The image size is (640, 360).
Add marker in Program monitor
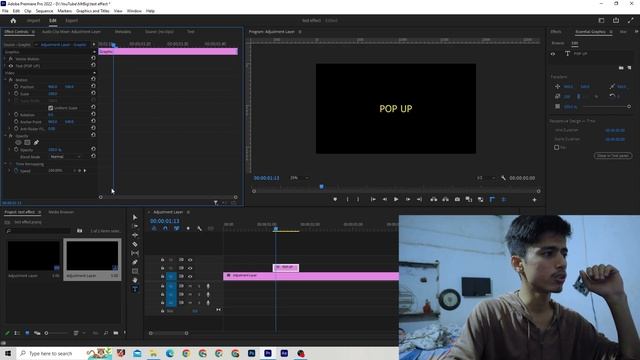pos(335,199)
